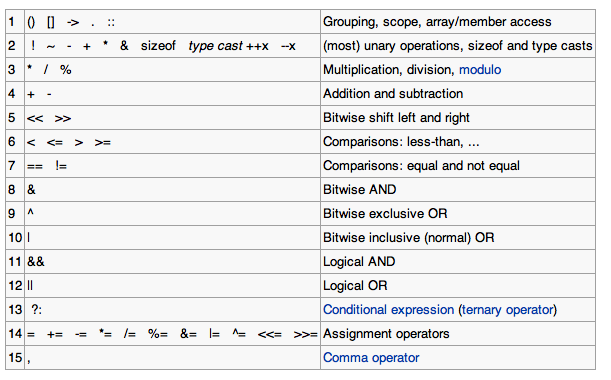Open the Conditional expression link
Viewport: 611px width, 380px height.
388,310
